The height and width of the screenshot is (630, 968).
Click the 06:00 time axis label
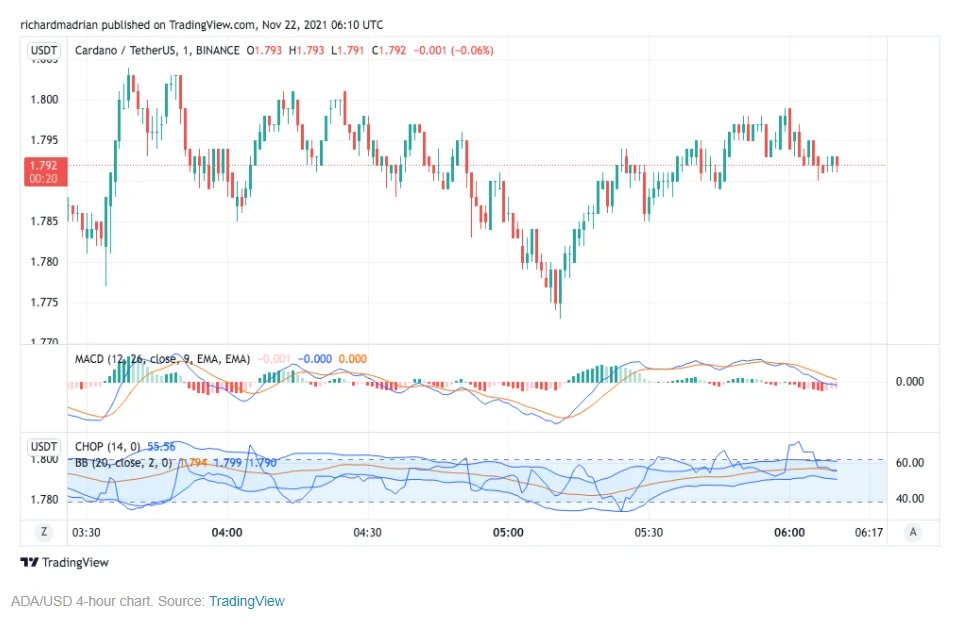(790, 532)
